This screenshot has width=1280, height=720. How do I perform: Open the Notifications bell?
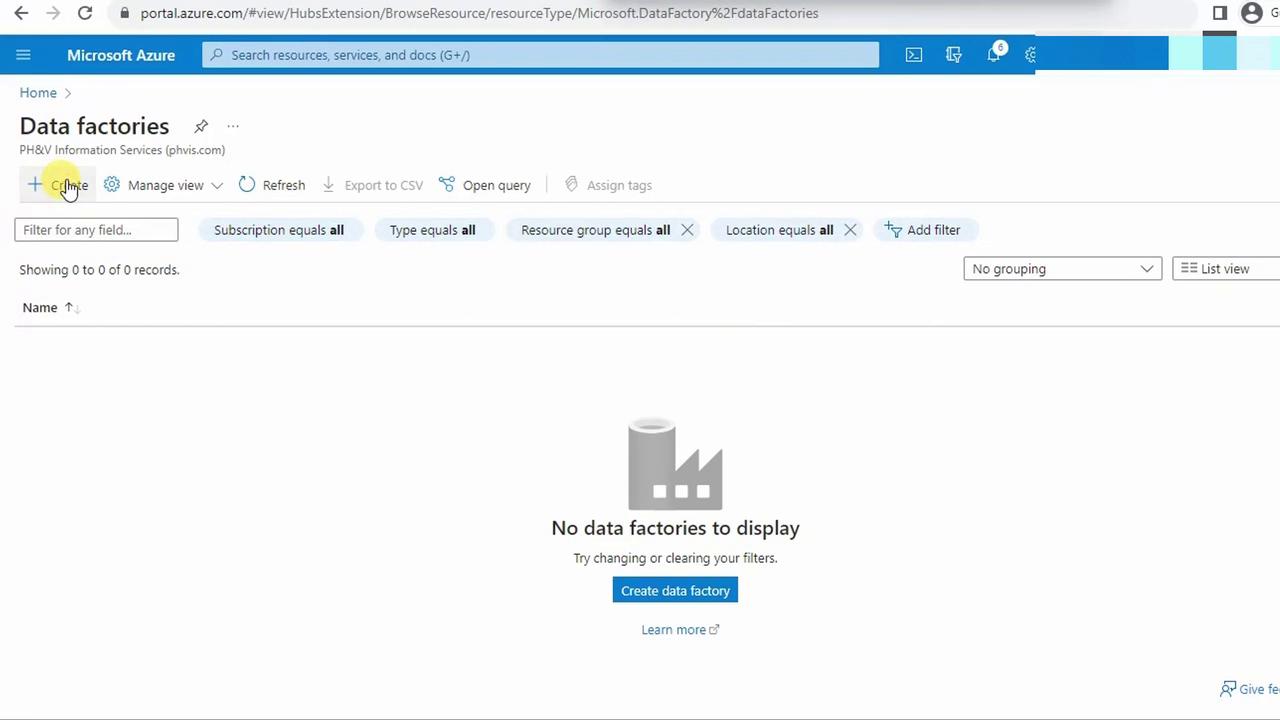994,54
